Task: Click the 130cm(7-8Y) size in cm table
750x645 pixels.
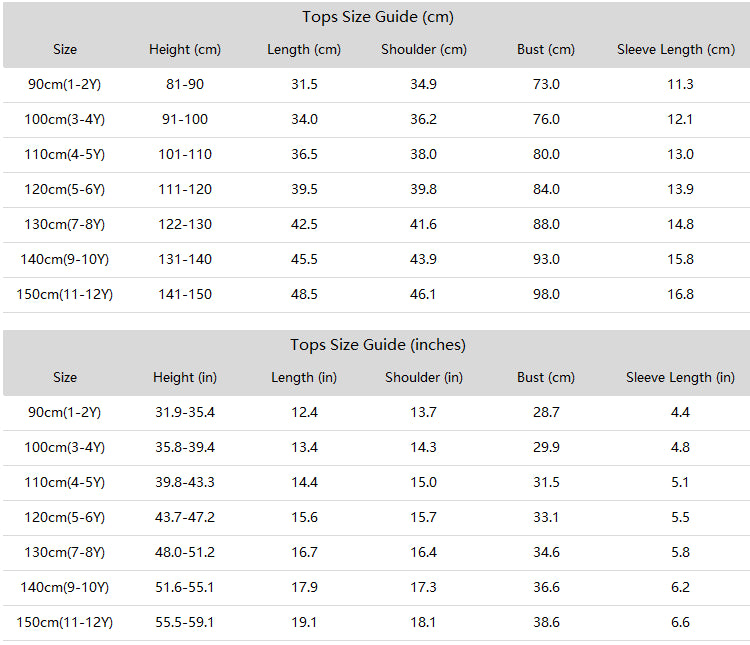Action: (65, 224)
